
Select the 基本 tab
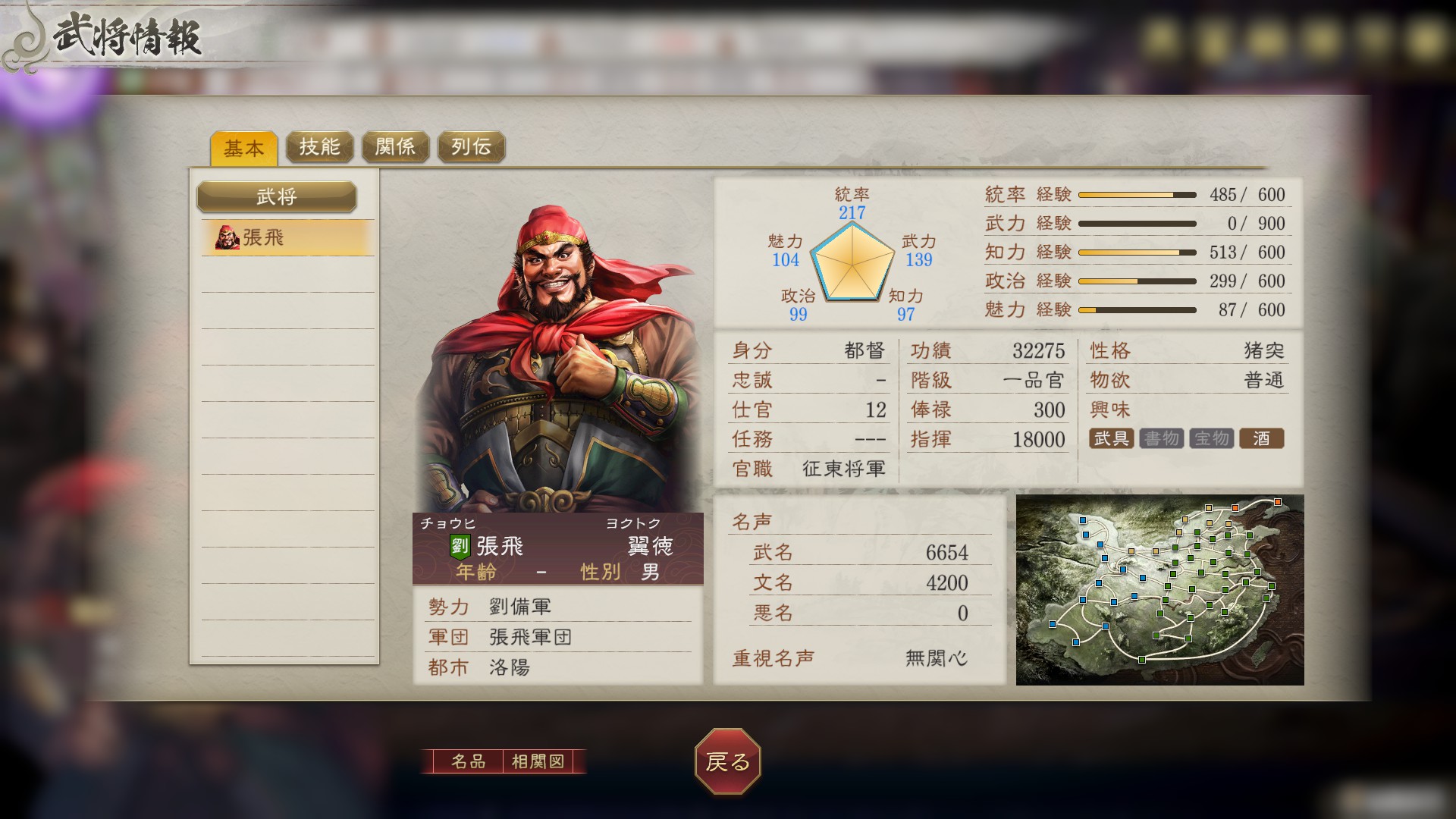tap(243, 148)
